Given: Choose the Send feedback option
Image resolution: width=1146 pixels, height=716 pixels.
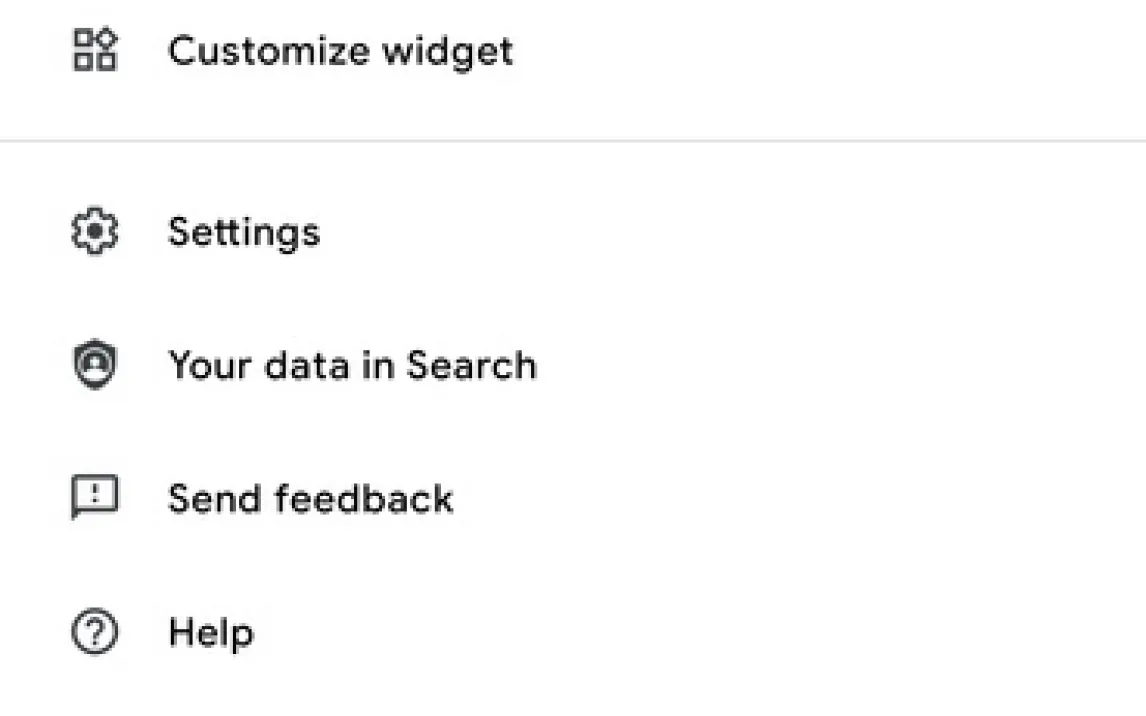Looking at the screenshot, I should pos(310,498).
